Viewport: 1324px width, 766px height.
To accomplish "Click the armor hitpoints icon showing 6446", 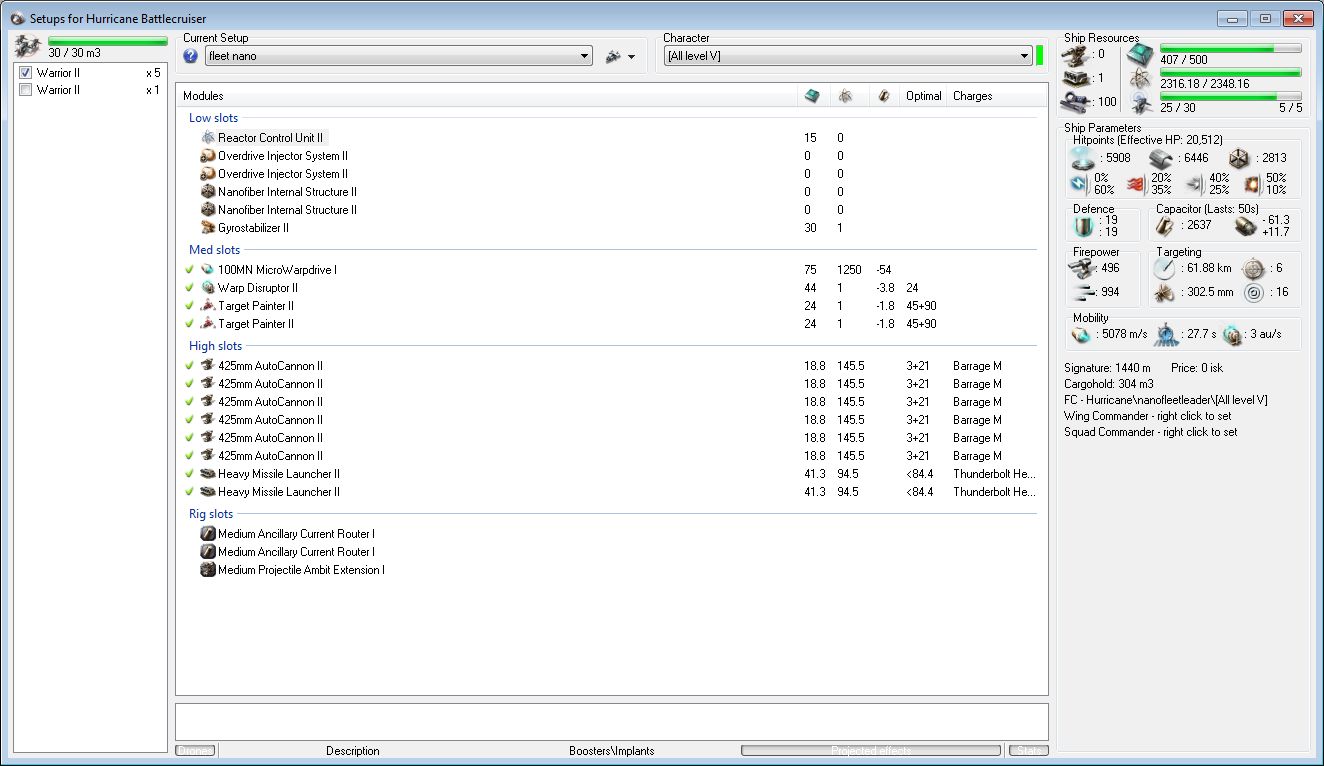I will (1163, 158).
